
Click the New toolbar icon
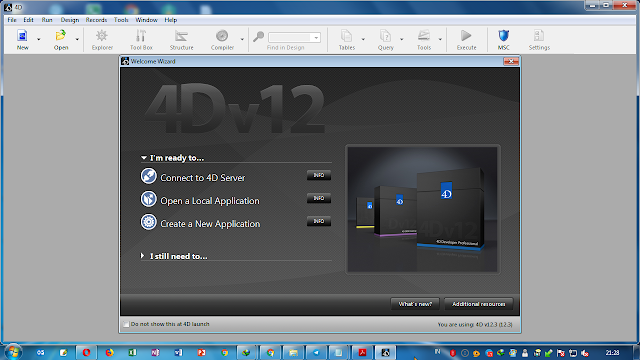tap(22, 36)
